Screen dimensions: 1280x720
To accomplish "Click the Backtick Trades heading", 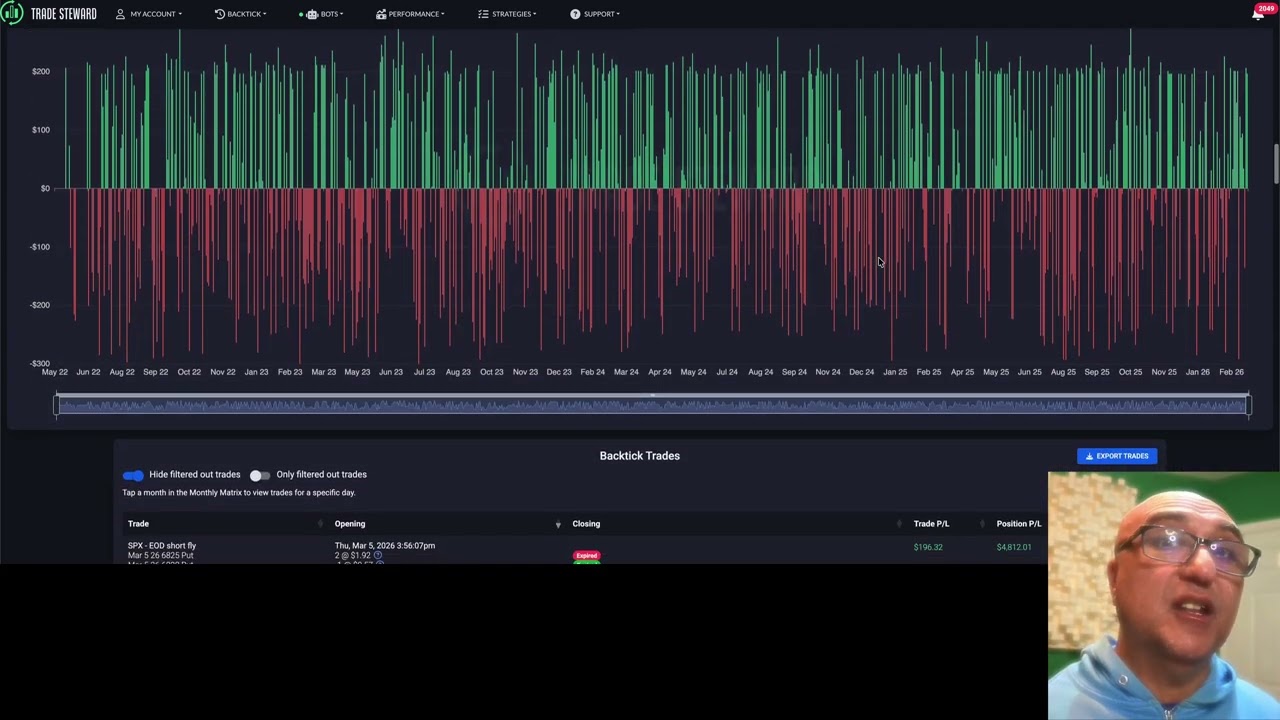I will [640, 456].
